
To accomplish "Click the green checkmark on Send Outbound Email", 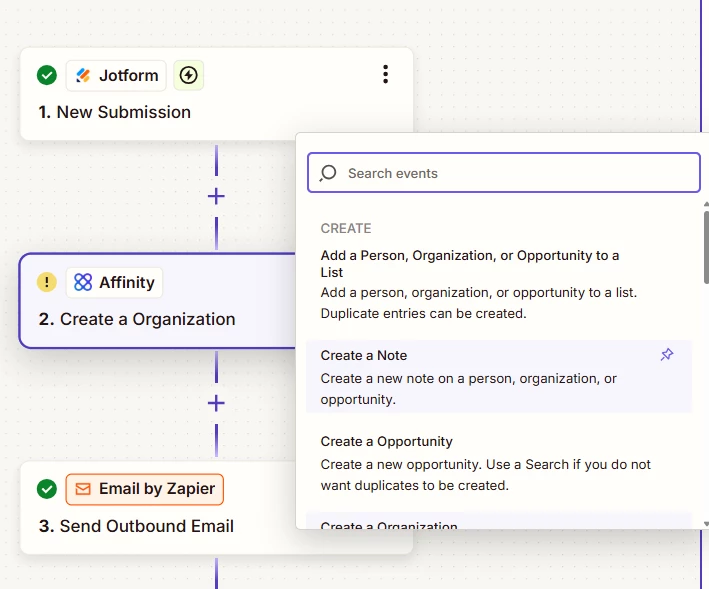I will click(x=47, y=489).
